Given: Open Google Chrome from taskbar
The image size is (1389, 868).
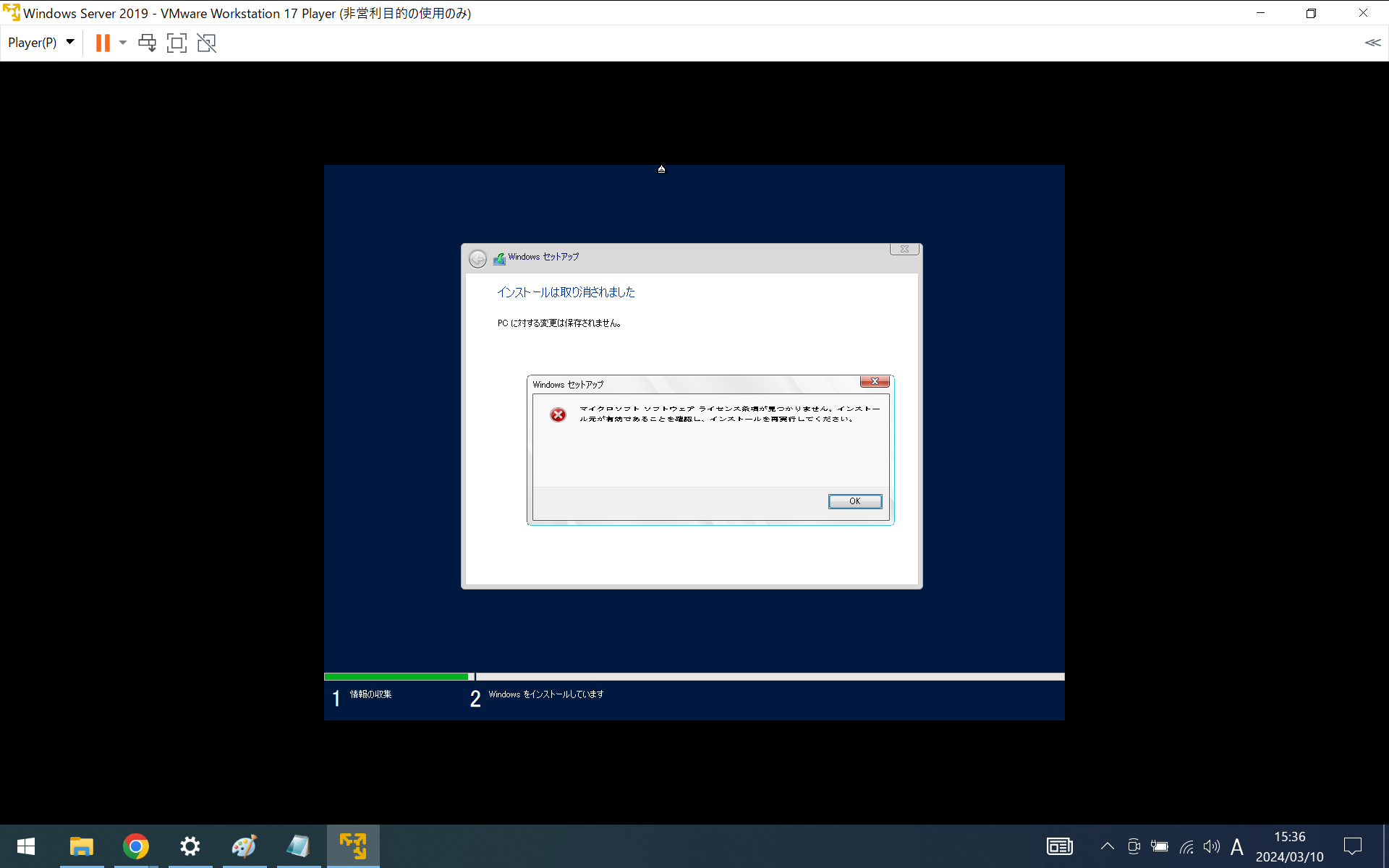Looking at the screenshot, I should pyautogui.click(x=135, y=846).
